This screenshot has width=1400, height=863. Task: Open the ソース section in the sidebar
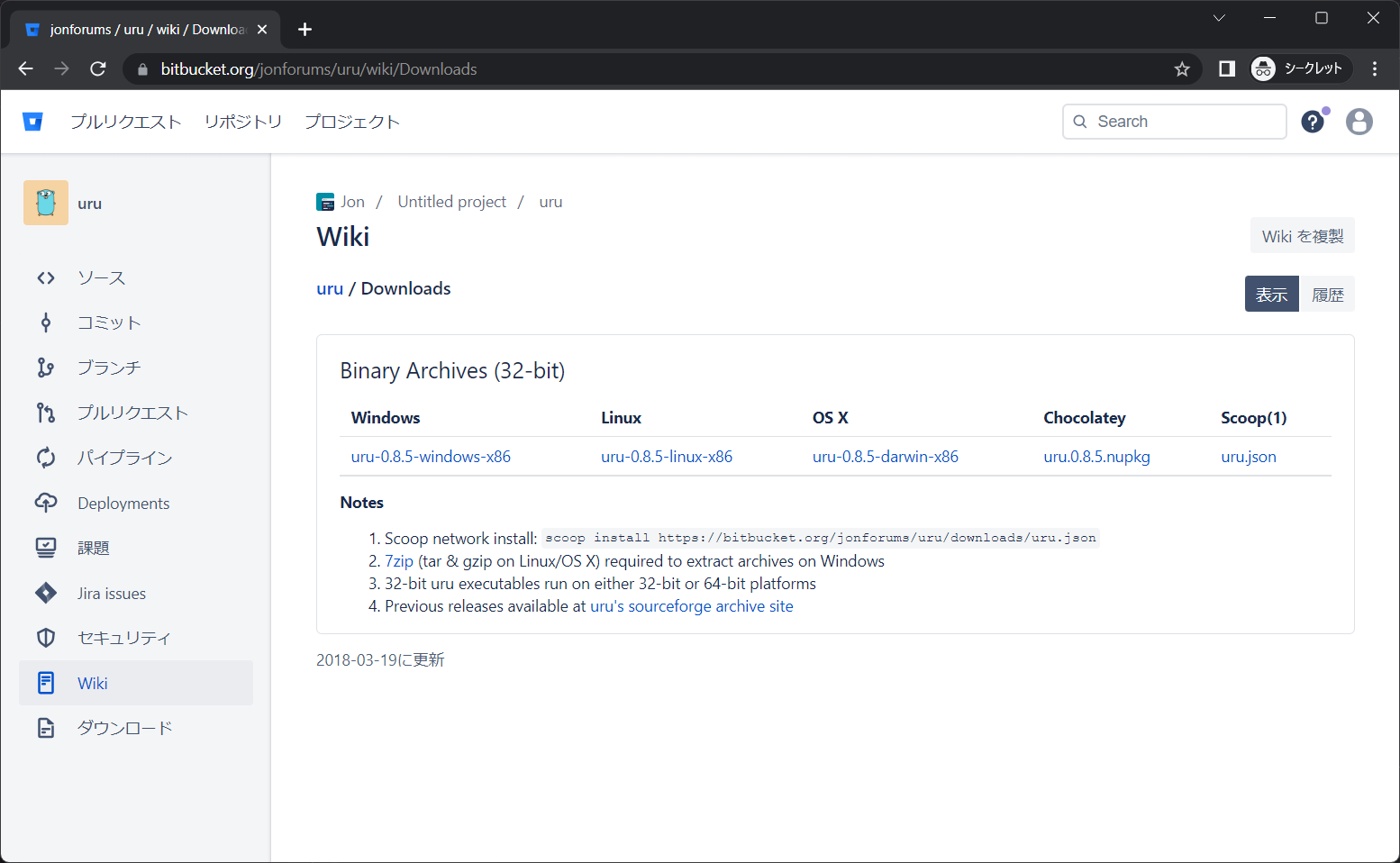[x=101, y=277]
